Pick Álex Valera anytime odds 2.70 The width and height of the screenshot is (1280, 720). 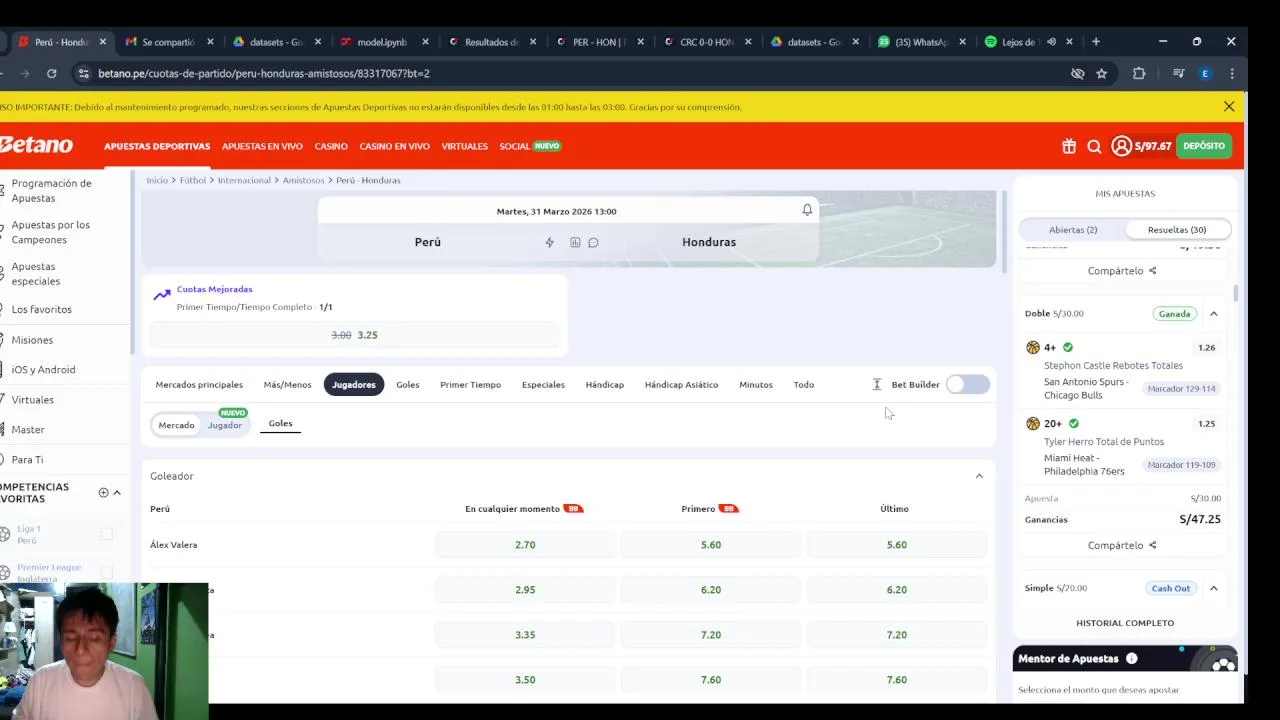(x=525, y=545)
